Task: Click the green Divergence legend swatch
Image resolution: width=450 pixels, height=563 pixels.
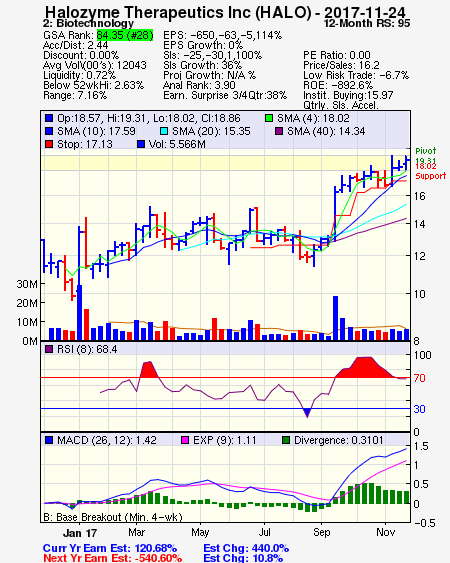Action: point(286,441)
